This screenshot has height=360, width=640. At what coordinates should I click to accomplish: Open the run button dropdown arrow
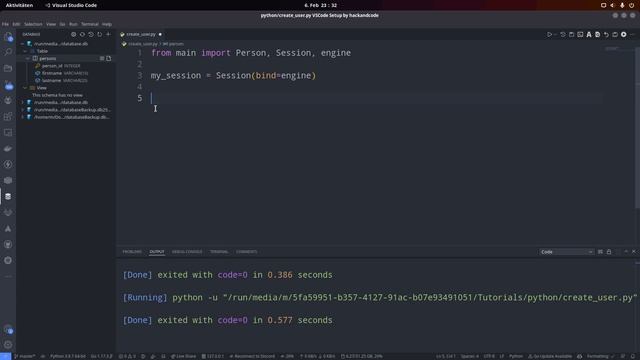(x=556, y=35)
